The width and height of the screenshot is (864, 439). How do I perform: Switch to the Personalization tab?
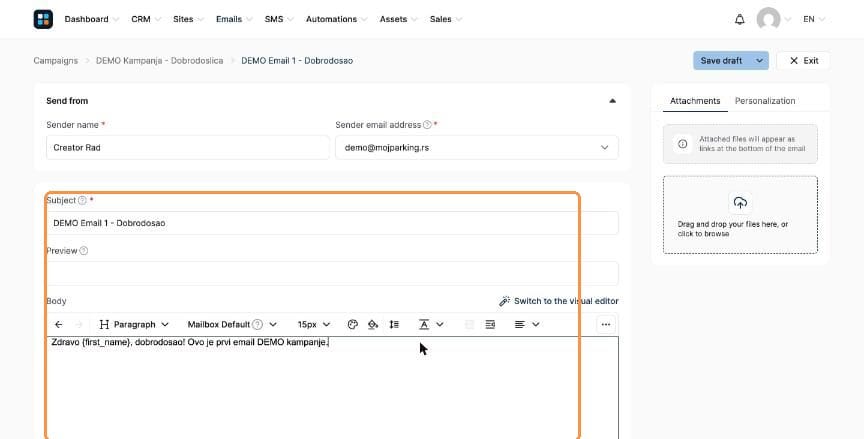point(765,101)
